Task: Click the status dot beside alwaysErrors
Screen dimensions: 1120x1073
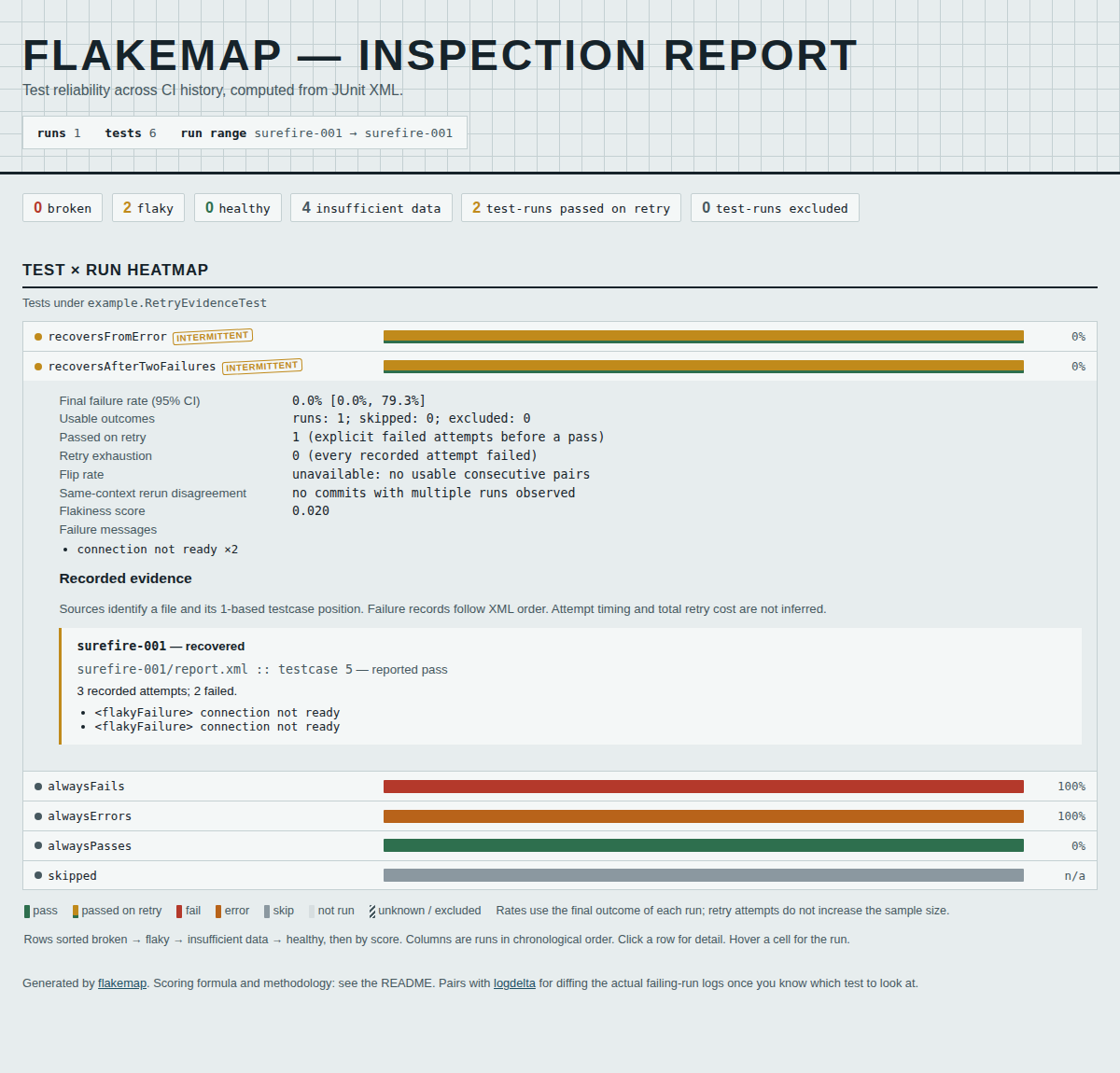Action: pyautogui.click(x=38, y=816)
